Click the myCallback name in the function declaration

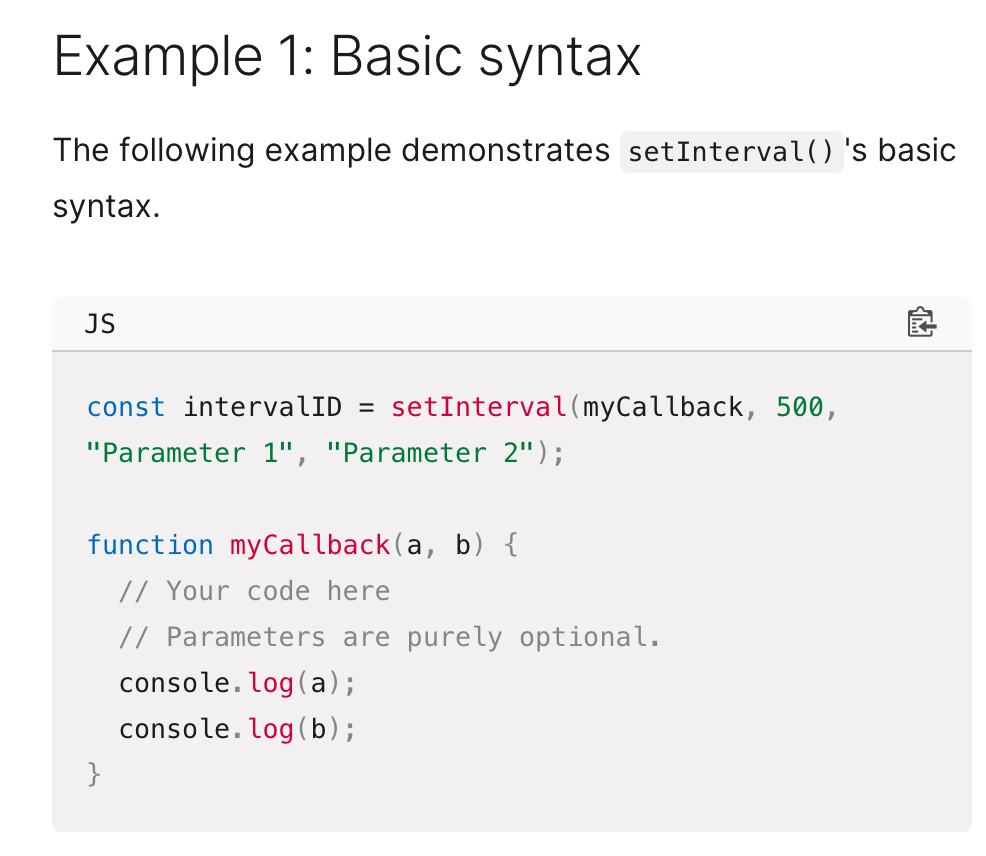pyautogui.click(x=310, y=545)
